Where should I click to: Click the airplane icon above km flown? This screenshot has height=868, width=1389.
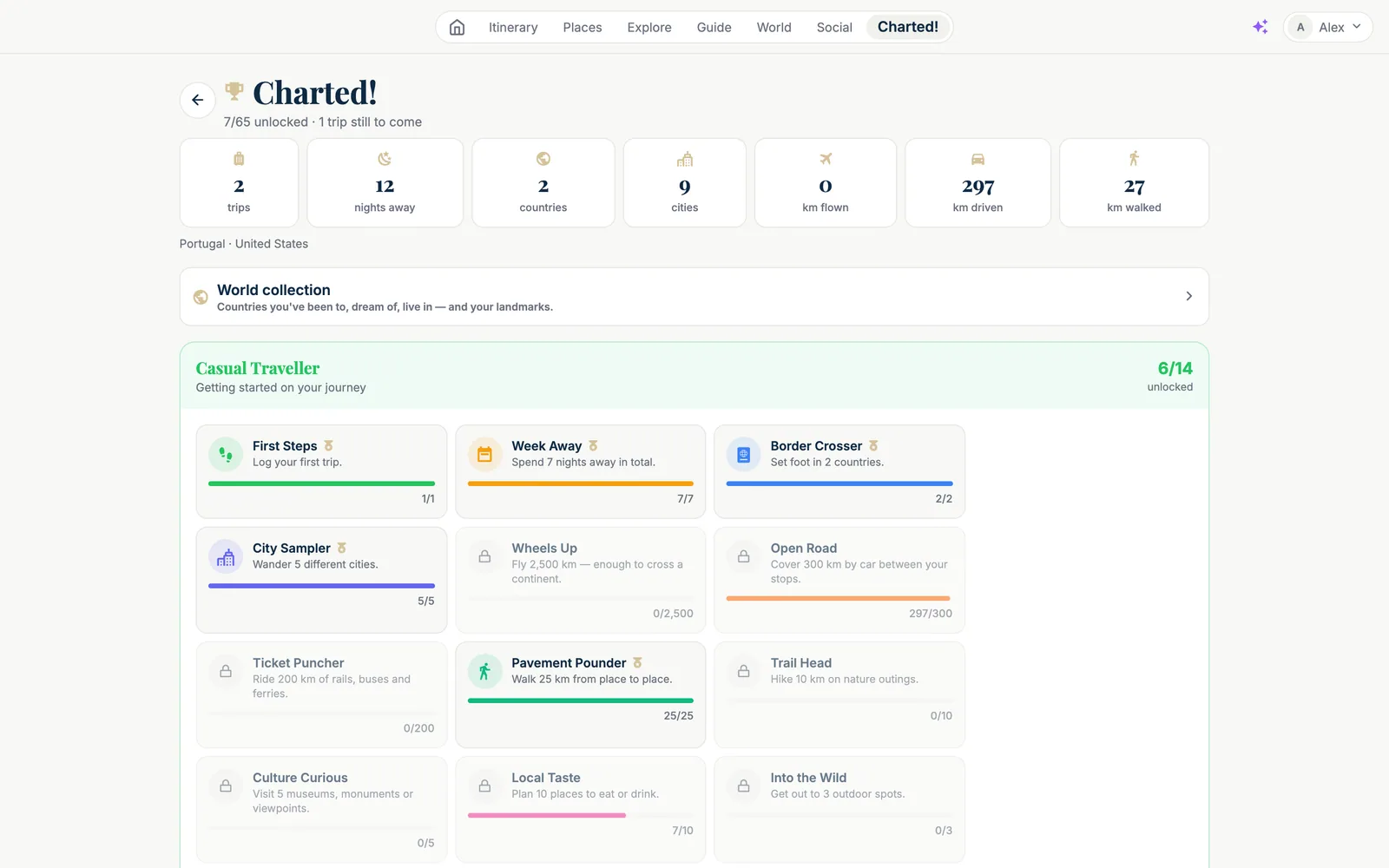826,159
